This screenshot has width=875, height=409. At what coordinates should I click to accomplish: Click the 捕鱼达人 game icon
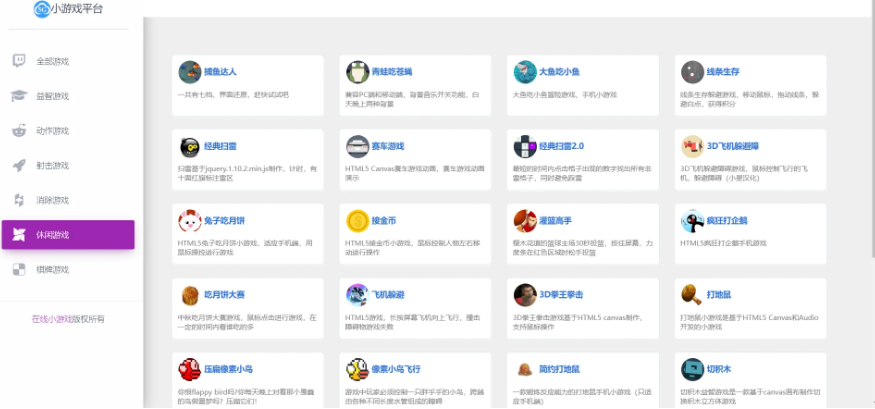coord(189,72)
